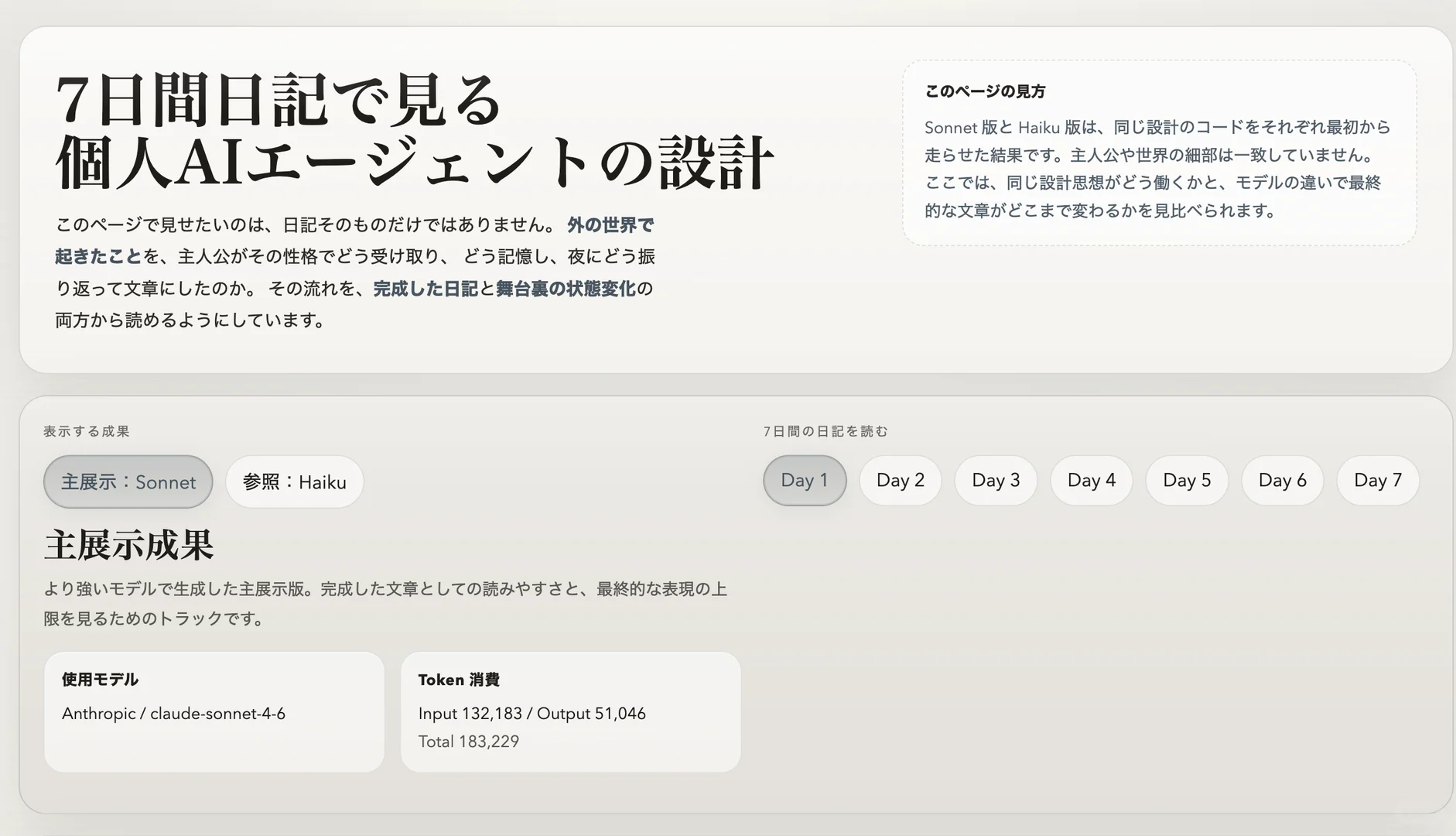
Task: Click the bold '完成した日記' phrase
Action: pyautogui.click(x=426, y=289)
